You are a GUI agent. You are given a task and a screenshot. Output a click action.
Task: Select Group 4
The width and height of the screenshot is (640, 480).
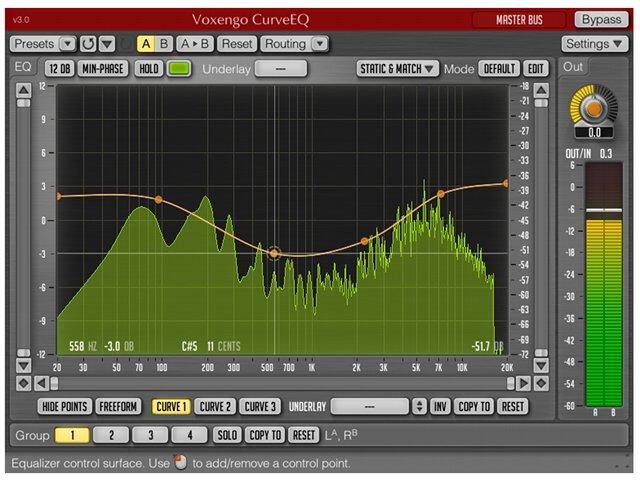(x=189, y=435)
